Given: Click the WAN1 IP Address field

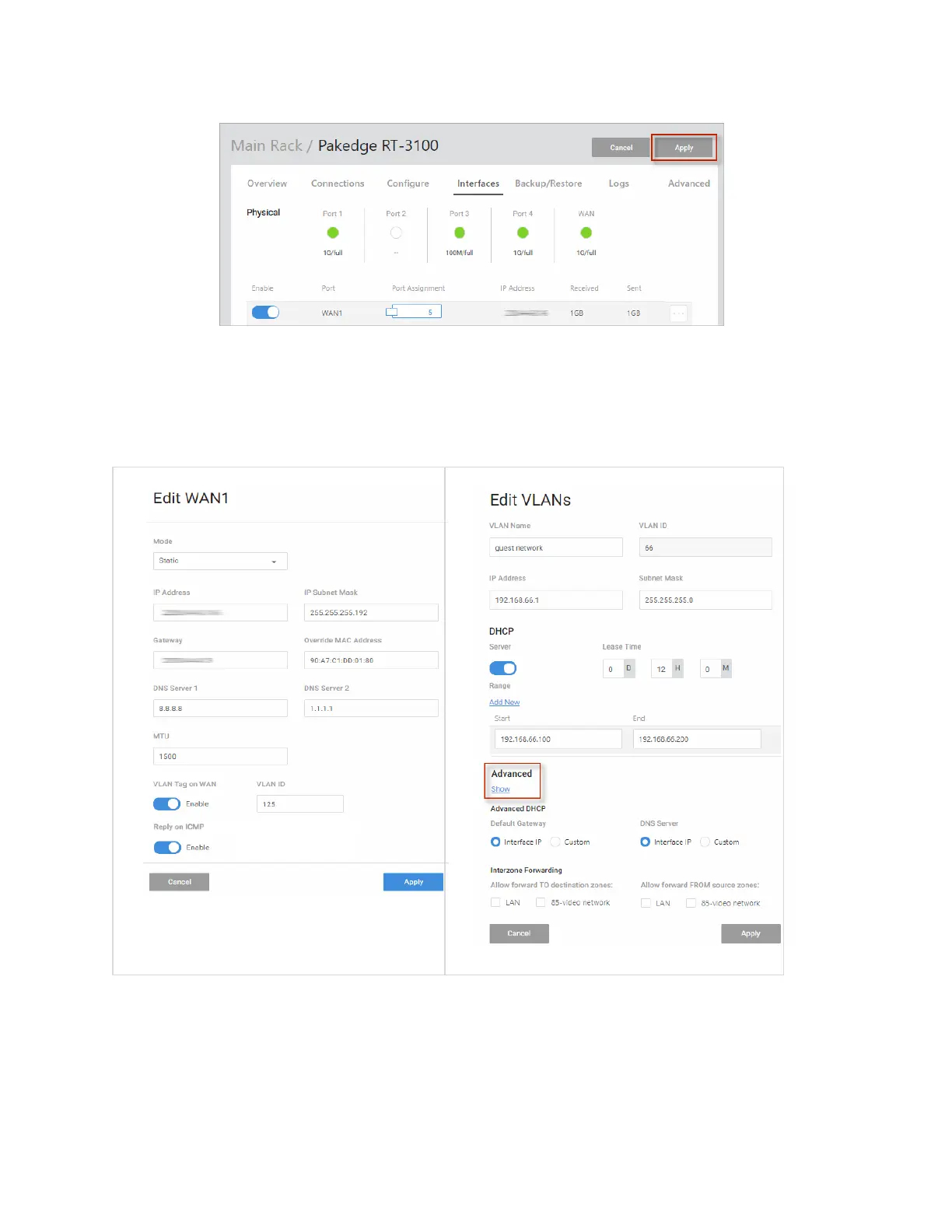Looking at the screenshot, I should pos(220,613).
